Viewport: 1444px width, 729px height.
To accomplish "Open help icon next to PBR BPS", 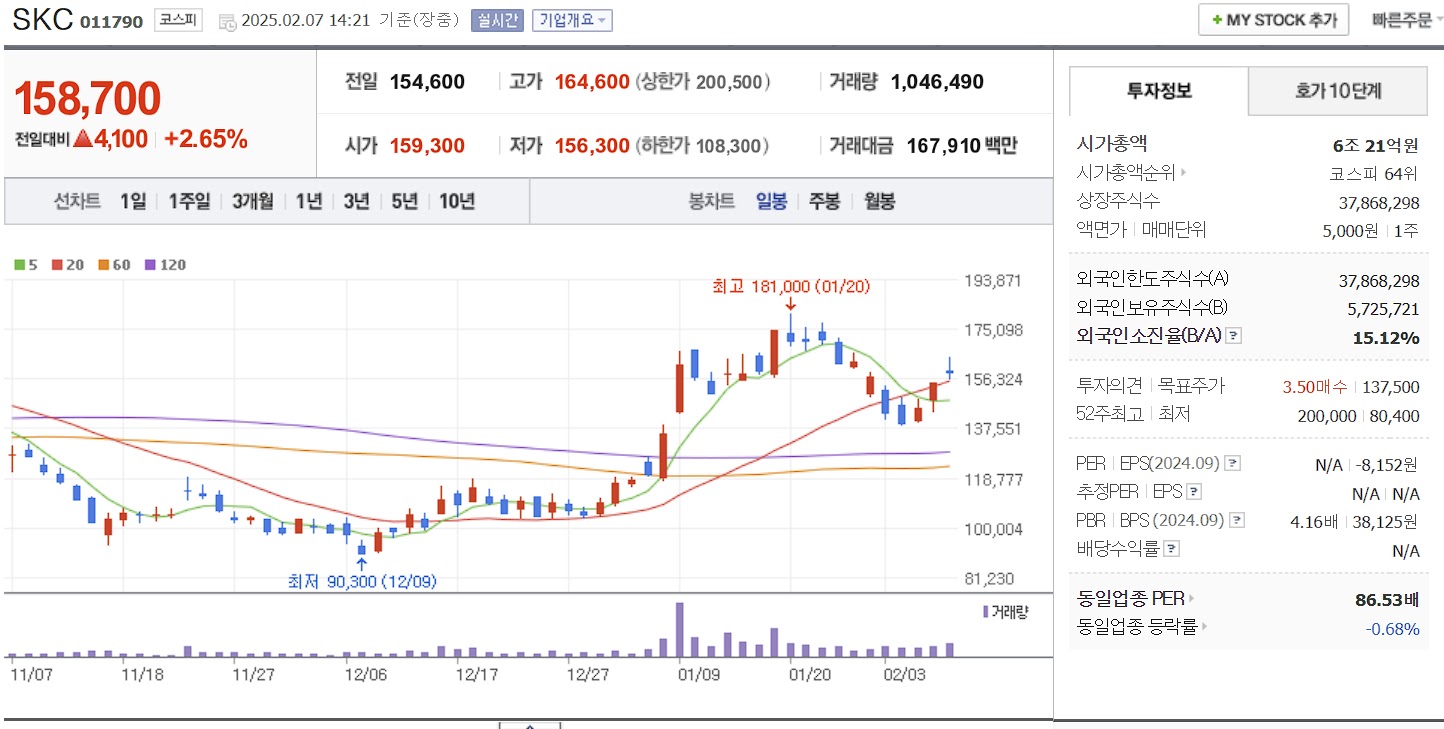I will [1238, 521].
